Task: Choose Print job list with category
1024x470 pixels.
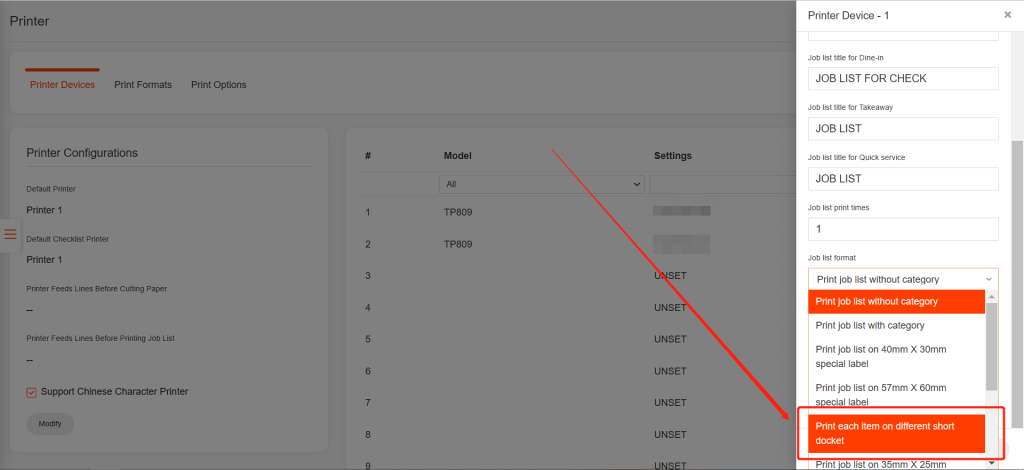Action: 897,325
